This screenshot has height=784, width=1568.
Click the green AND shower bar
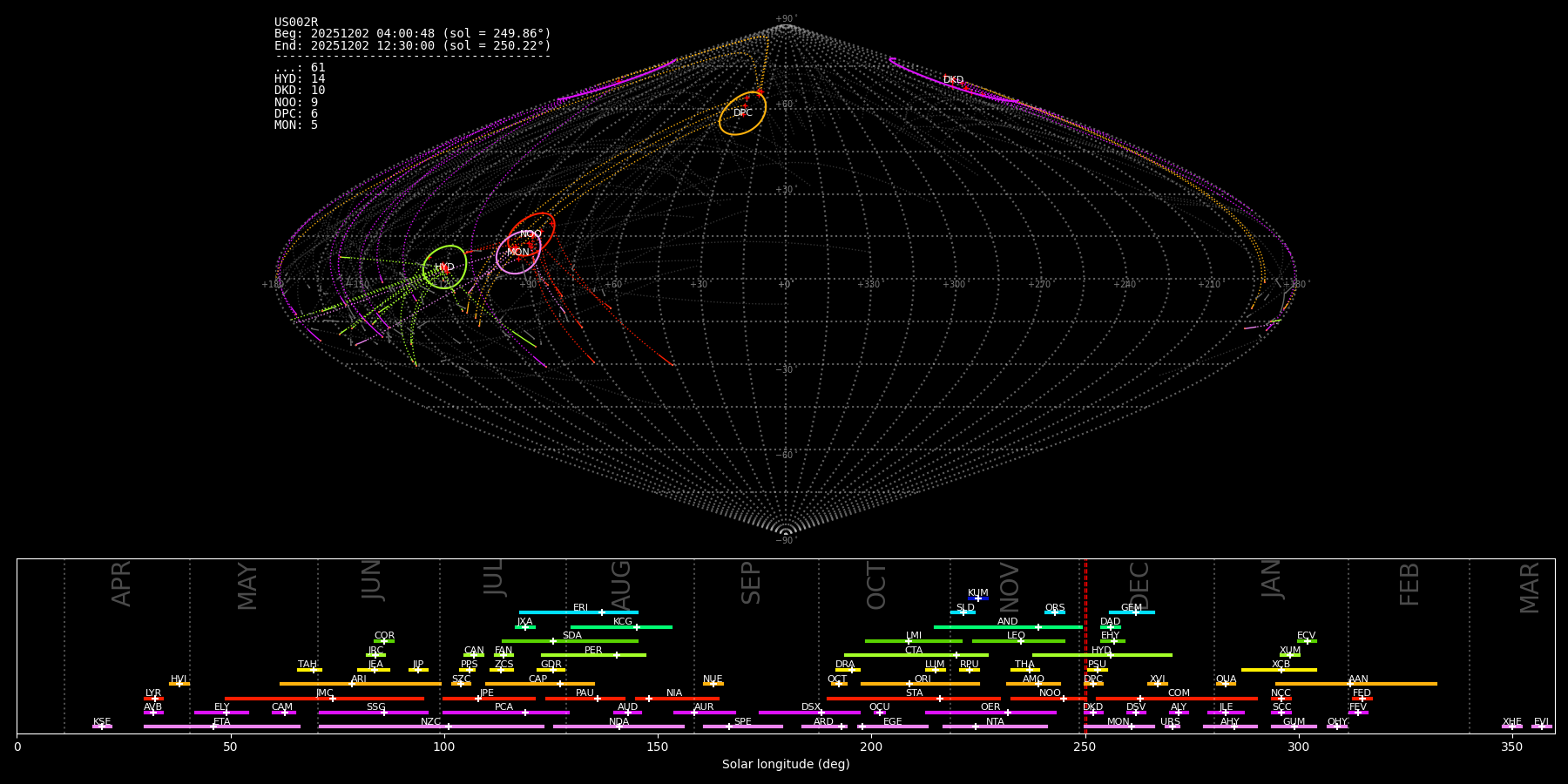tap(1008, 627)
